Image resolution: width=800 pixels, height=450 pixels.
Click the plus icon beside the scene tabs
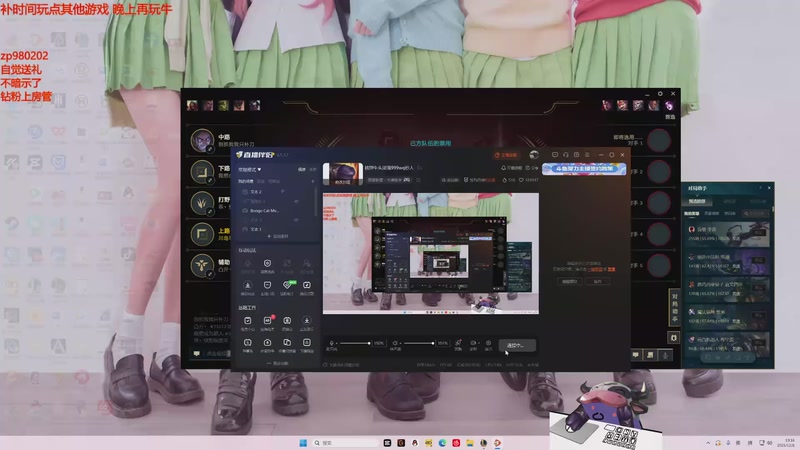313,181
